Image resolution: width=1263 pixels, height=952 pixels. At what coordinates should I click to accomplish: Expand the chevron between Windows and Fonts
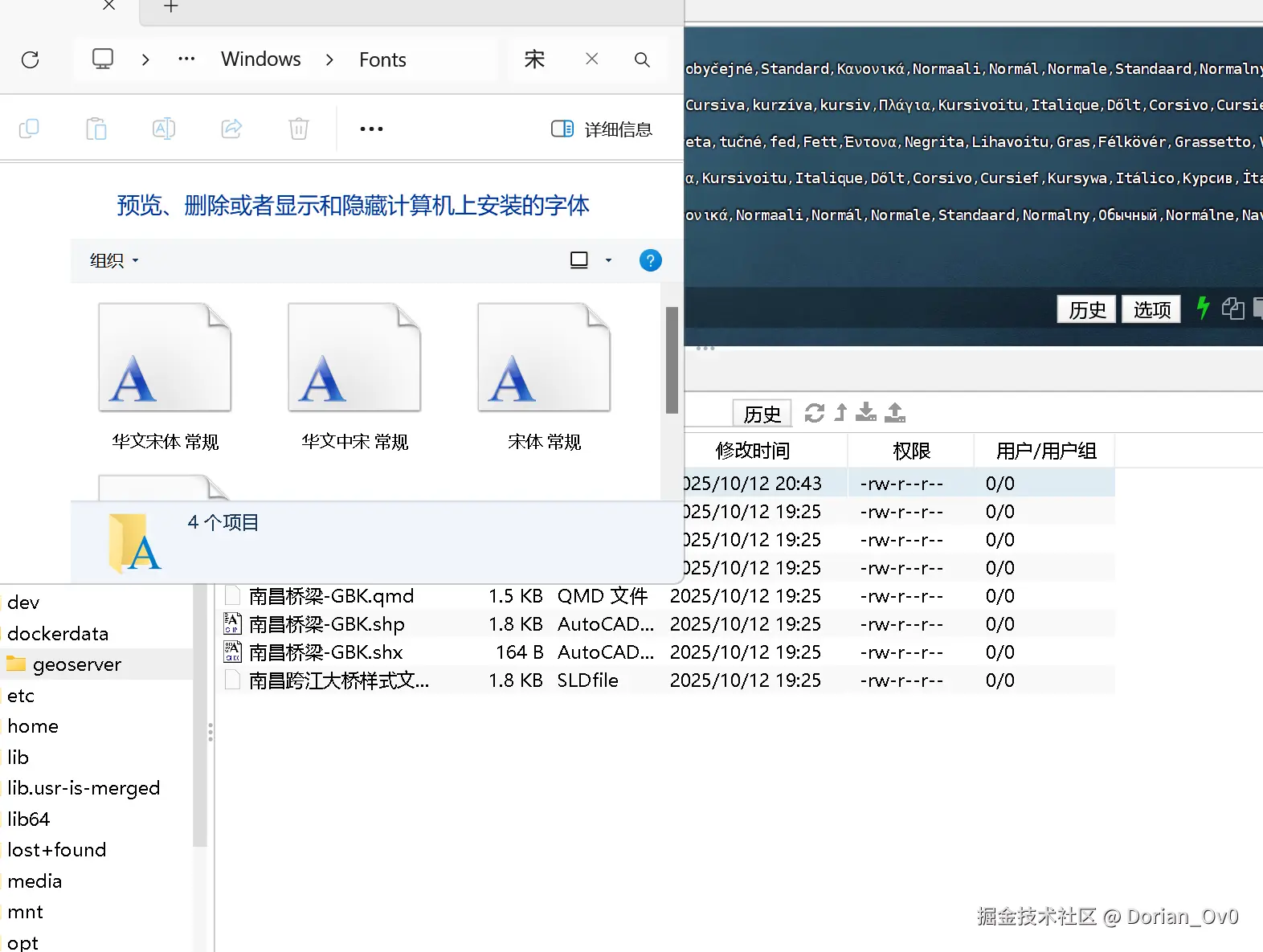[x=329, y=59]
